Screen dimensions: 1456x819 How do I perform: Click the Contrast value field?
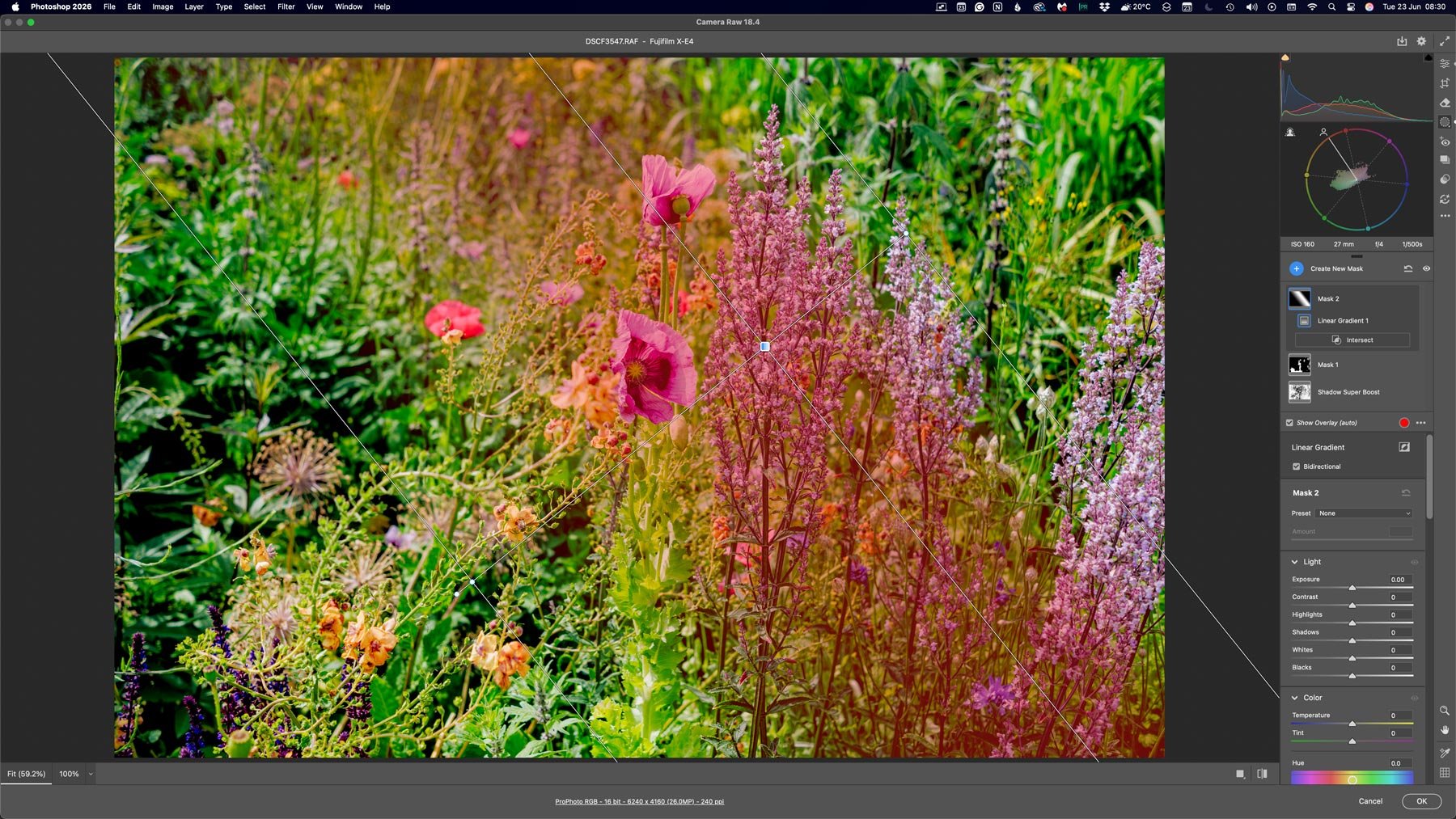[1400, 597]
